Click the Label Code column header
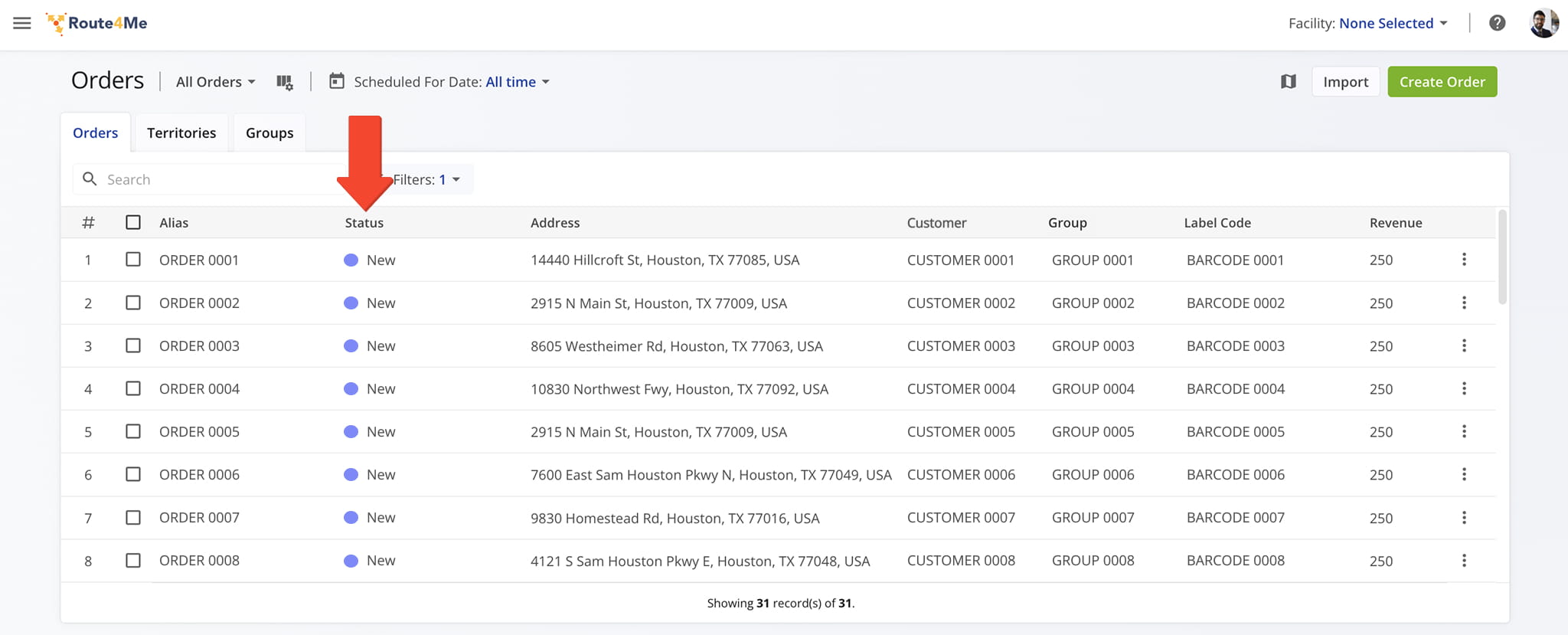Screen dimensions: 1568x635 point(1217,223)
